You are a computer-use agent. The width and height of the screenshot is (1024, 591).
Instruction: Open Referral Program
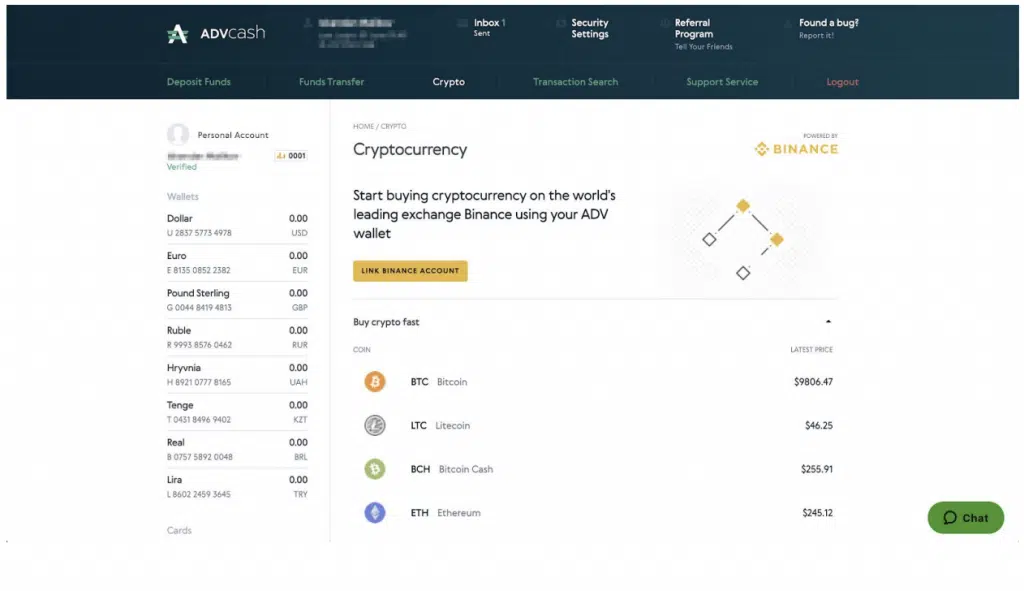694,28
